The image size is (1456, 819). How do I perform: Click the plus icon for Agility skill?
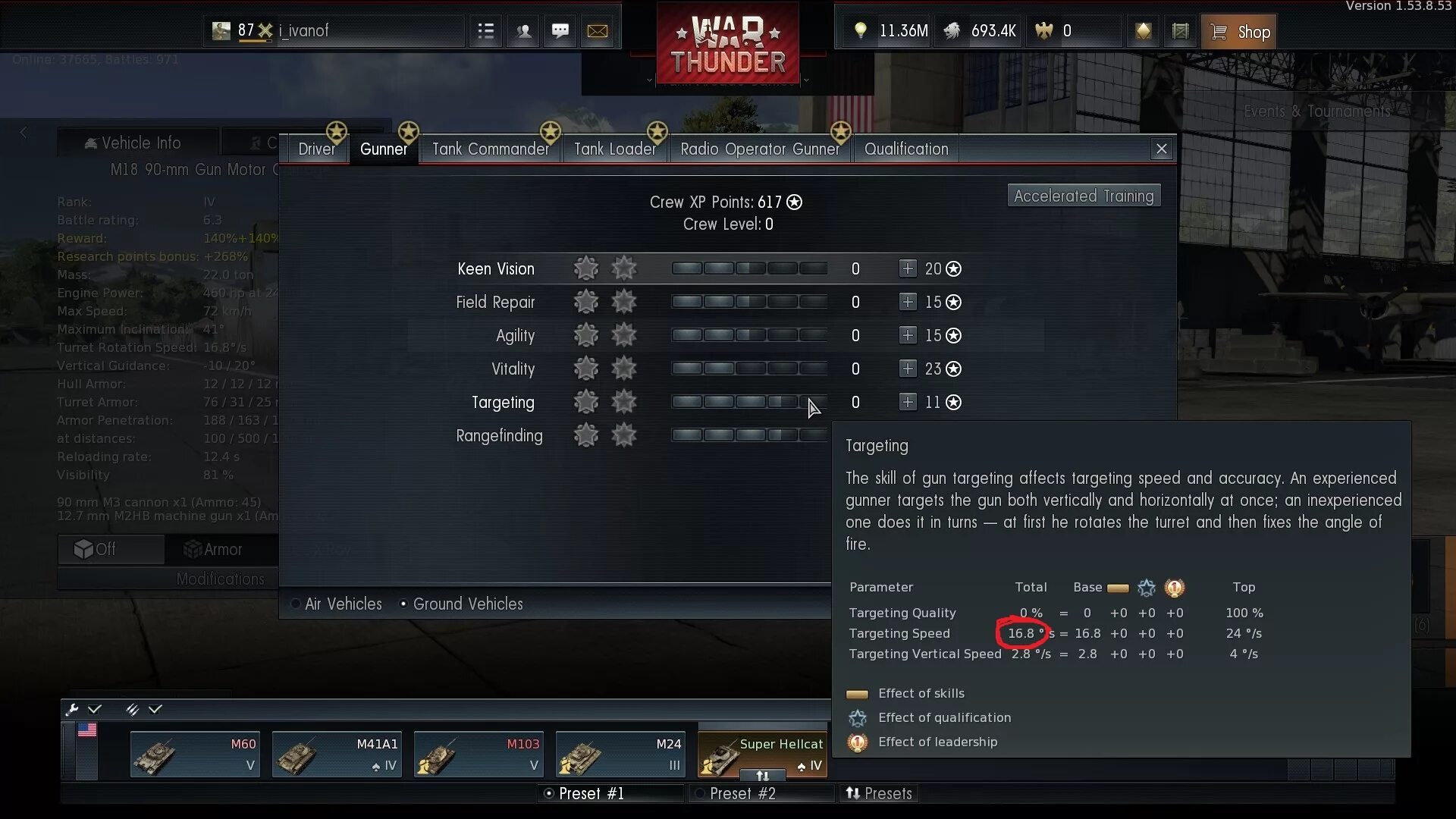[x=907, y=334]
